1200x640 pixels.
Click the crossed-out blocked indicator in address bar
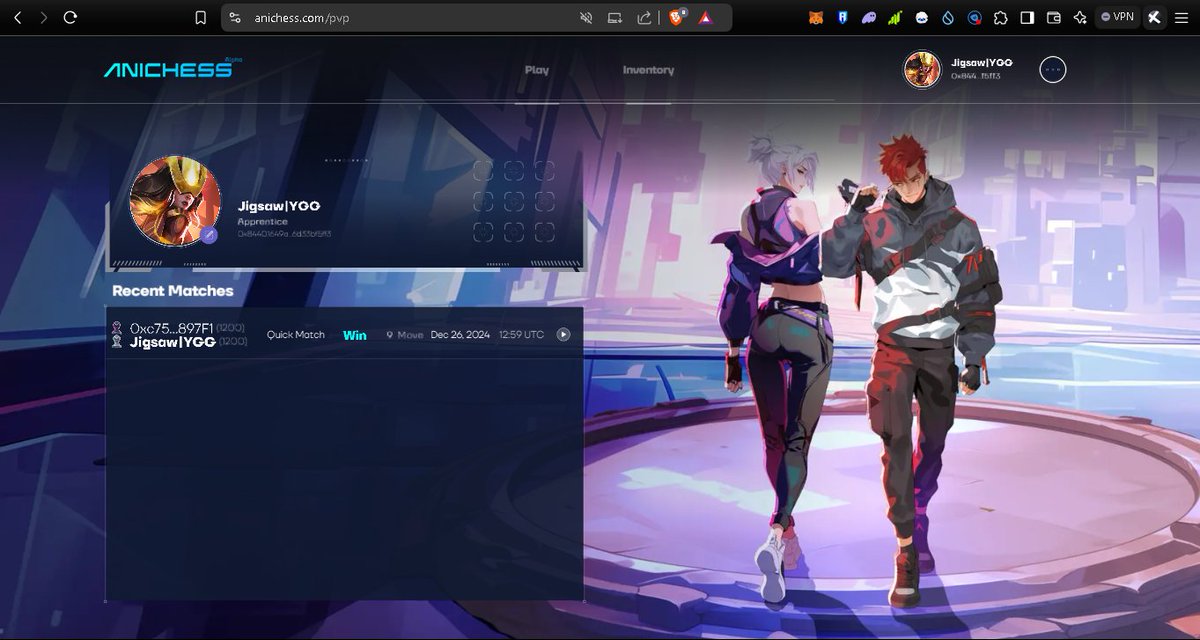click(586, 18)
